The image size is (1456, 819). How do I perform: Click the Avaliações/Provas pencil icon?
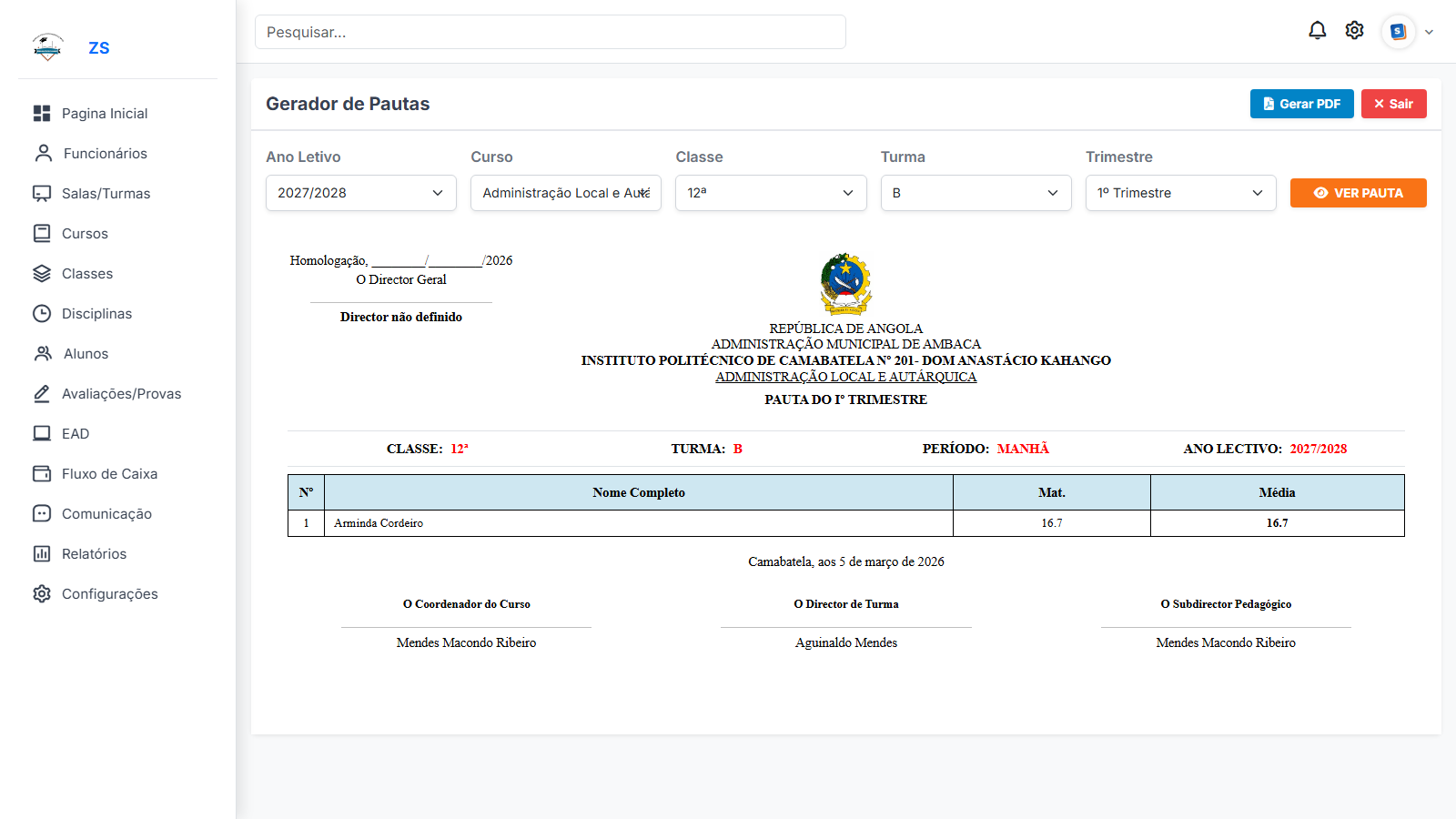pyautogui.click(x=42, y=393)
